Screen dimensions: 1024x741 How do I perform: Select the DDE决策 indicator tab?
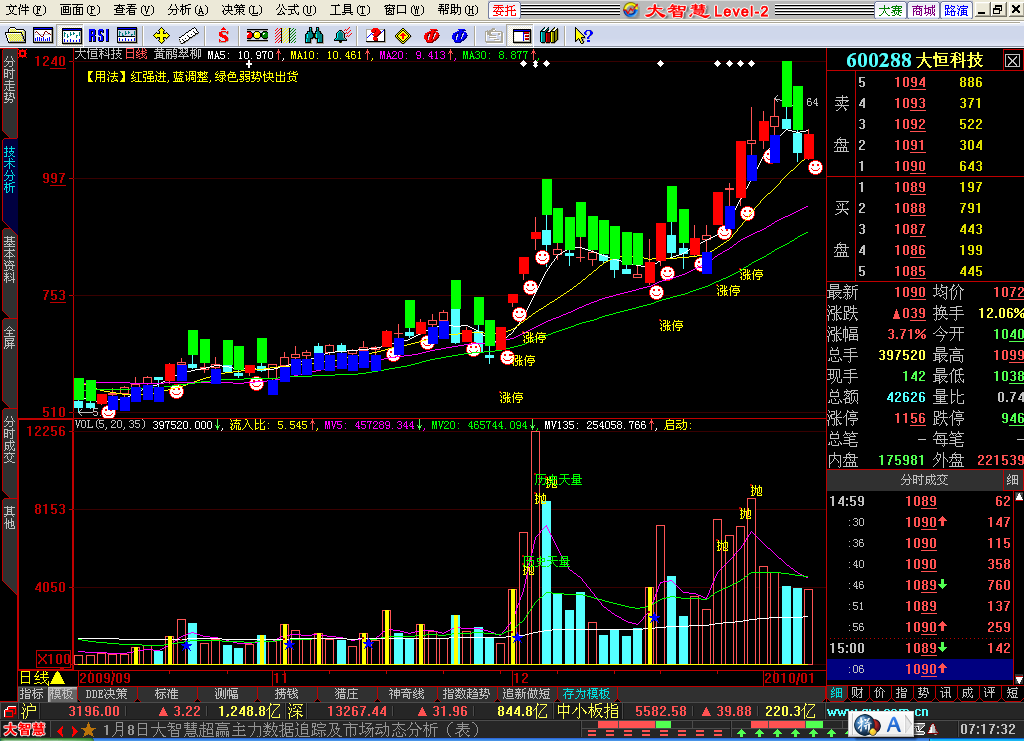point(106,694)
